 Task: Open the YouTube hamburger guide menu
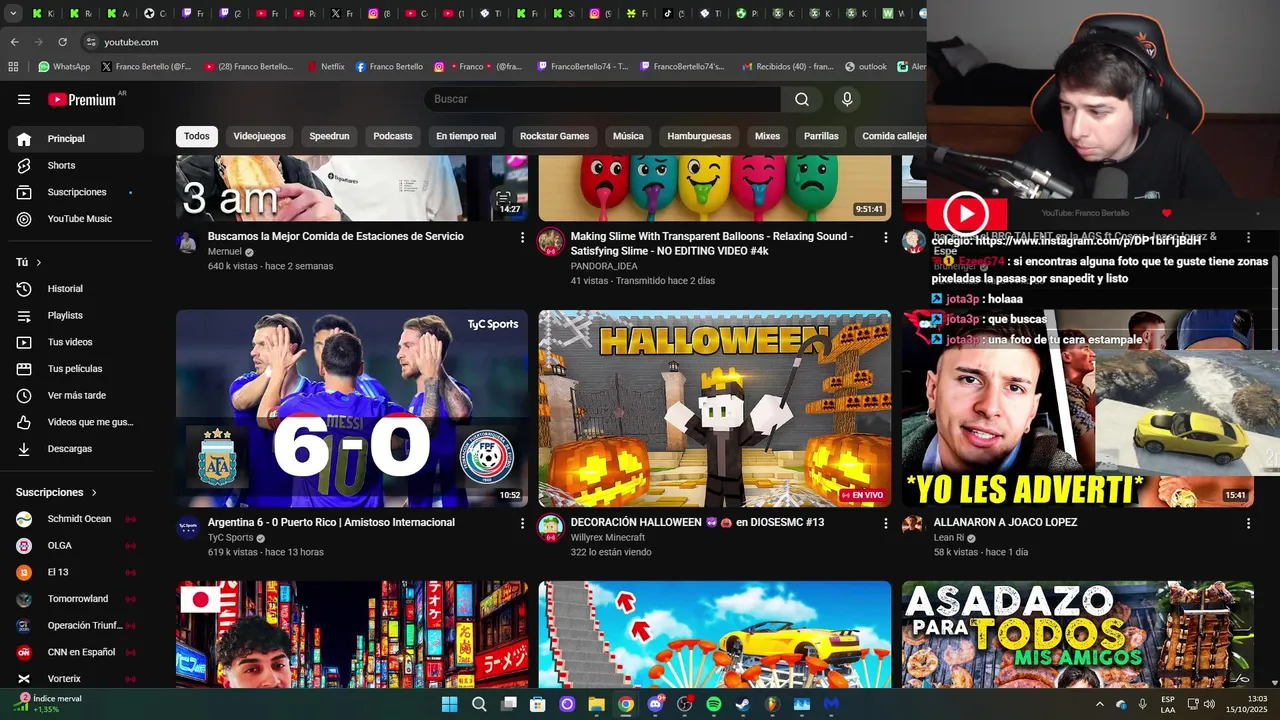(24, 99)
